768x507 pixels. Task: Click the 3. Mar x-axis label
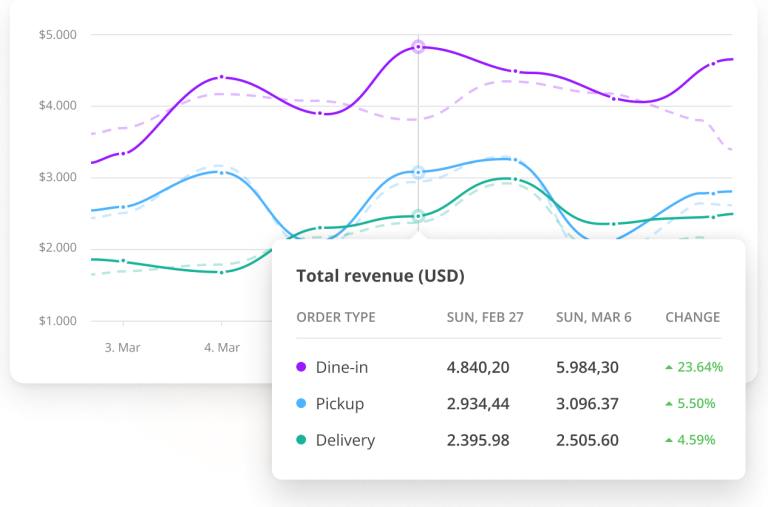click(x=123, y=347)
